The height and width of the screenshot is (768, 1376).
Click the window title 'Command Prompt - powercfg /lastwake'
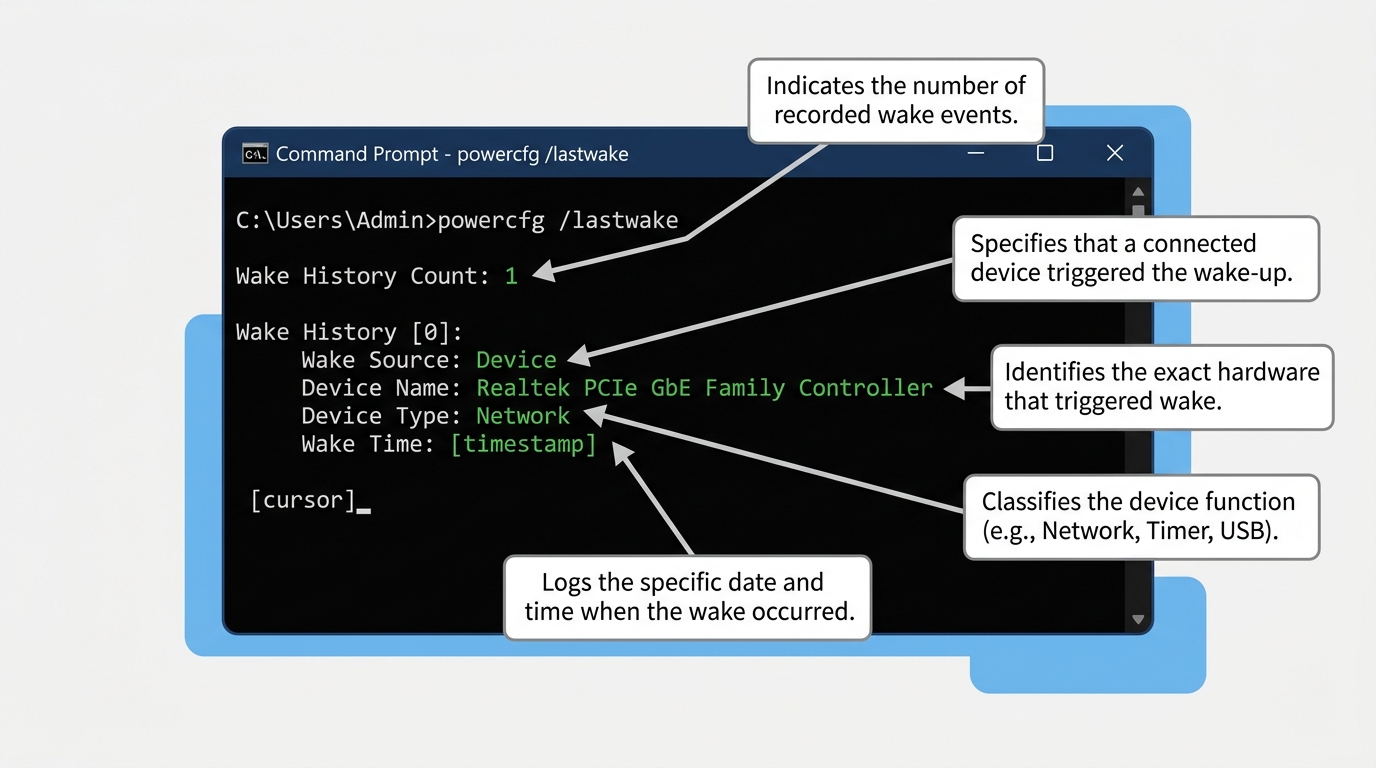click(x=452, y=154)
